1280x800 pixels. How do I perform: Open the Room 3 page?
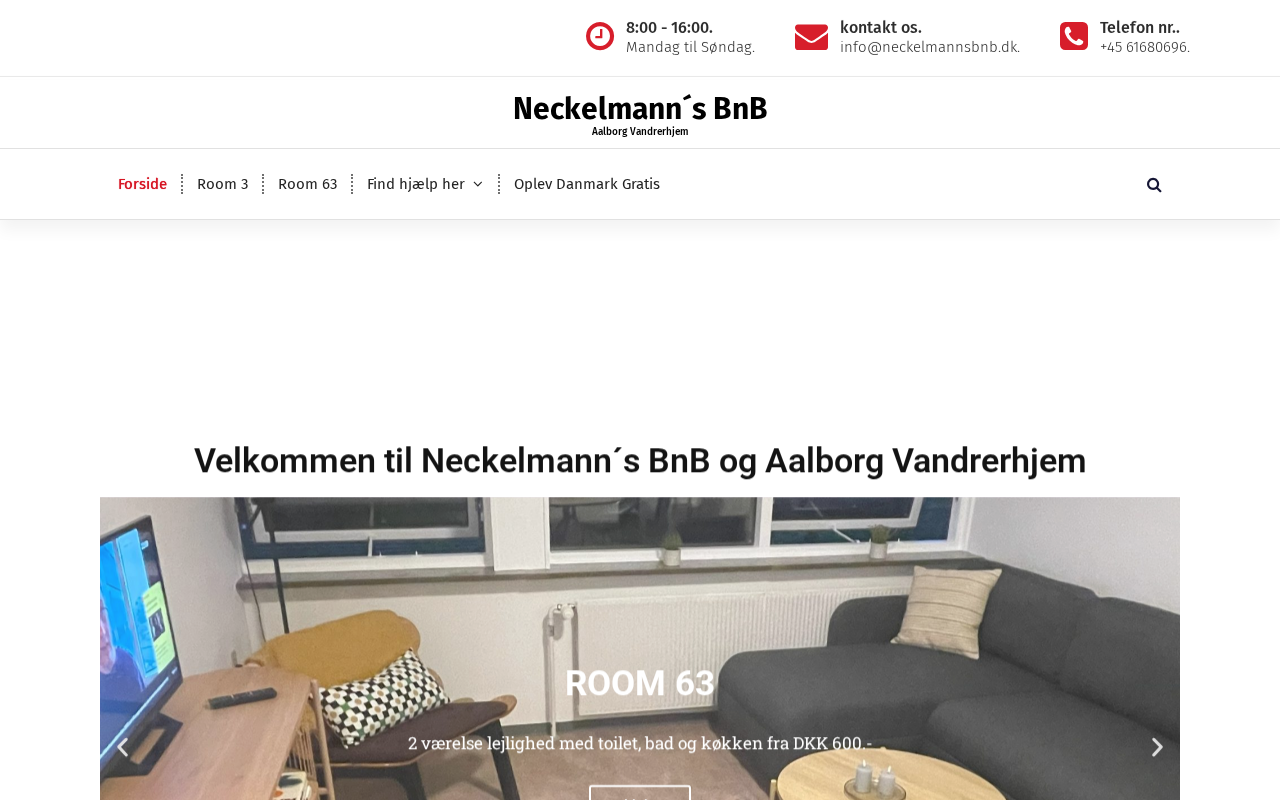tap(223, 184)
